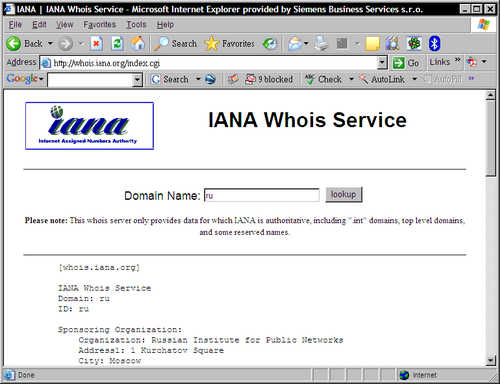Click the Internet zone status icon

pos(404,375)
